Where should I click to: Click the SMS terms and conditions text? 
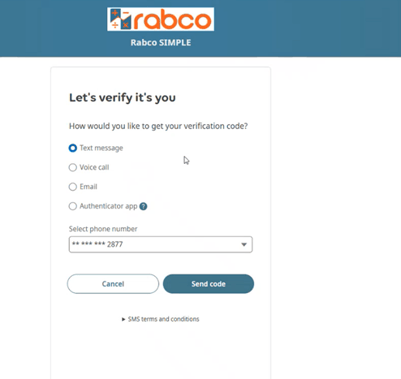164,319
